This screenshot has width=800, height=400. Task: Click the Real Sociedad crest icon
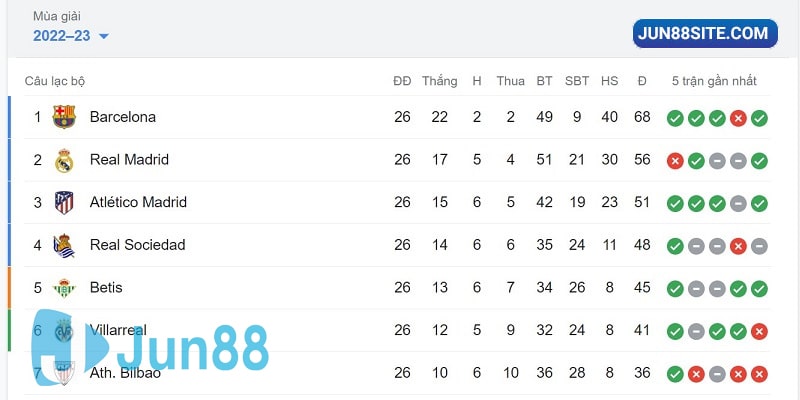64,245
